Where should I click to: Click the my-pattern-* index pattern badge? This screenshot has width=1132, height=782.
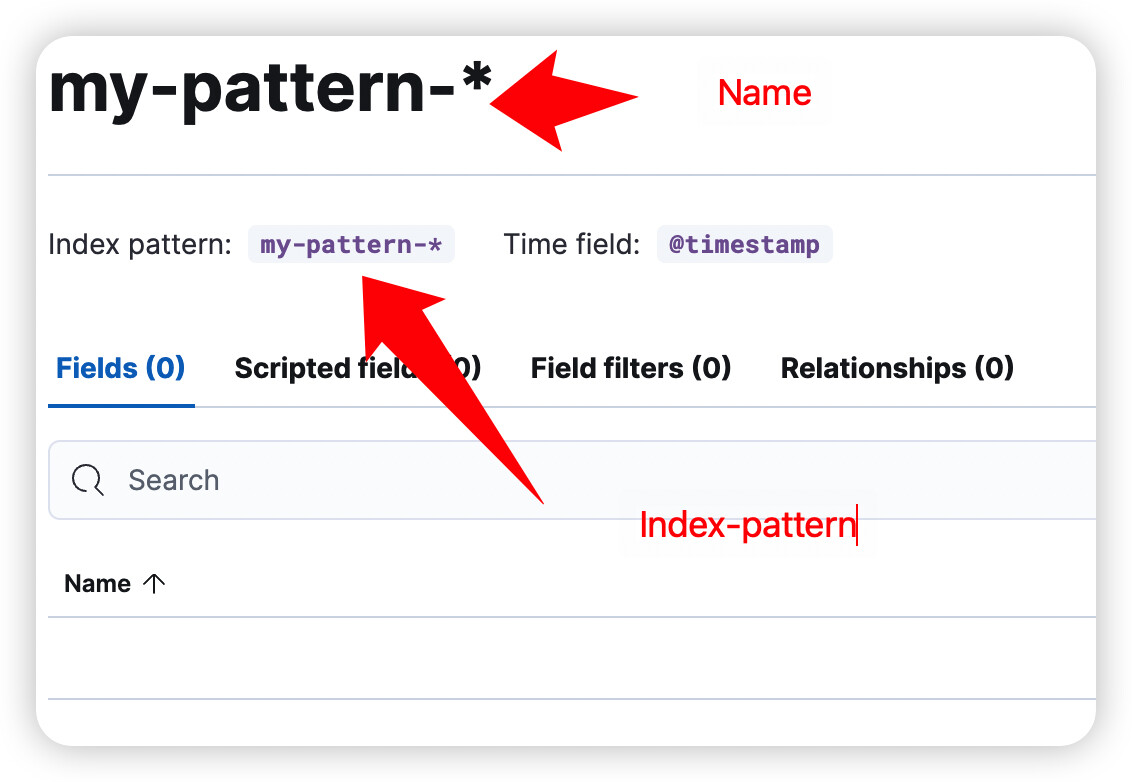(x=351, y=245)
